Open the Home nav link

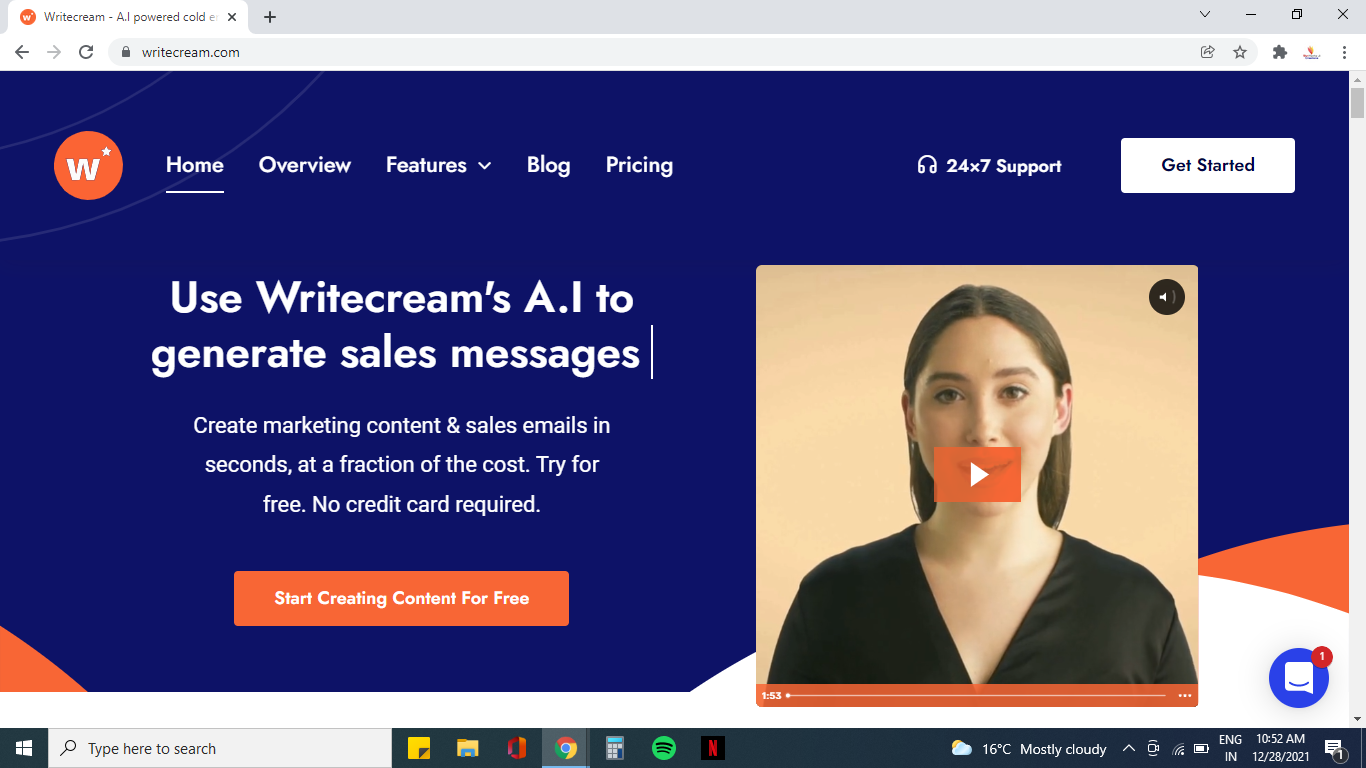[195, 165]
